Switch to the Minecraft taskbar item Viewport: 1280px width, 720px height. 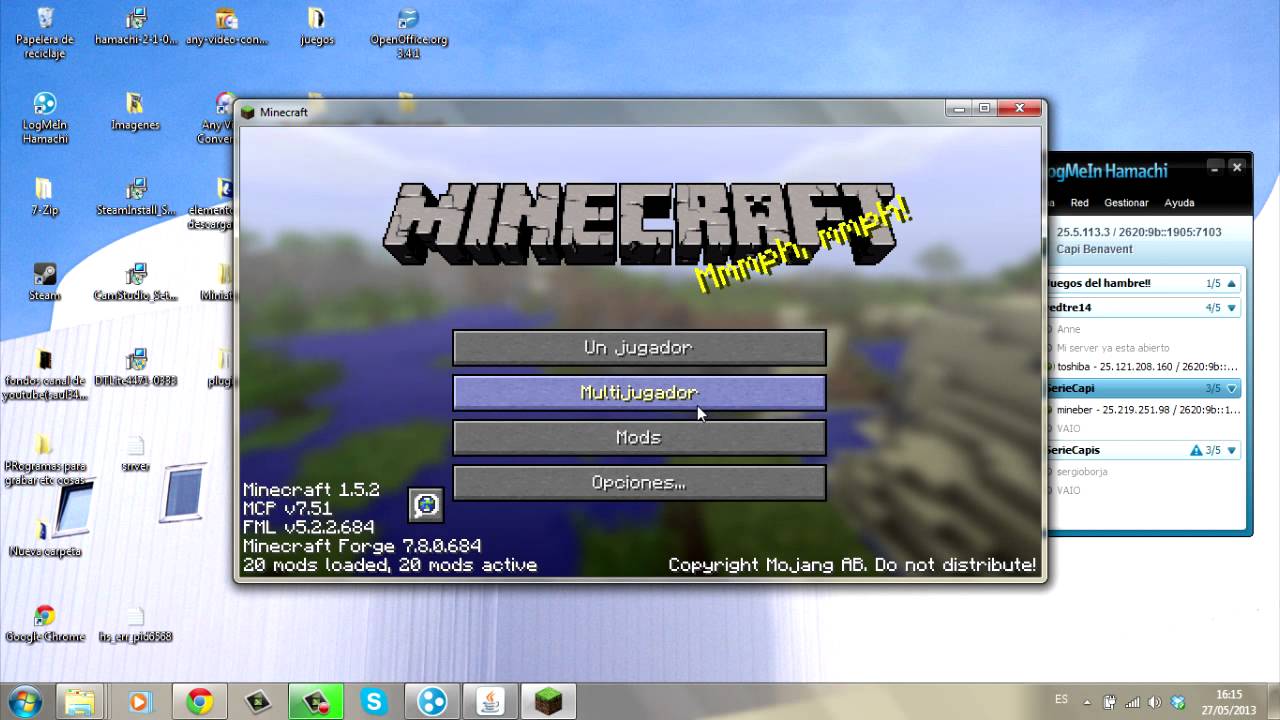[x=548, y=702]
